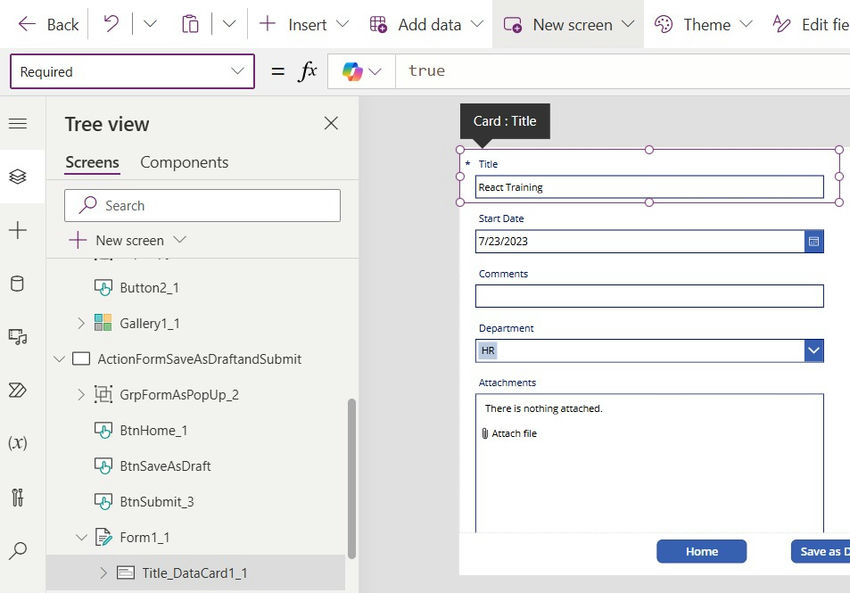This screenshot has height=593, width=850.
Task: Open the Copilot formula assistant icon
Action: click(x=352, y=71)
